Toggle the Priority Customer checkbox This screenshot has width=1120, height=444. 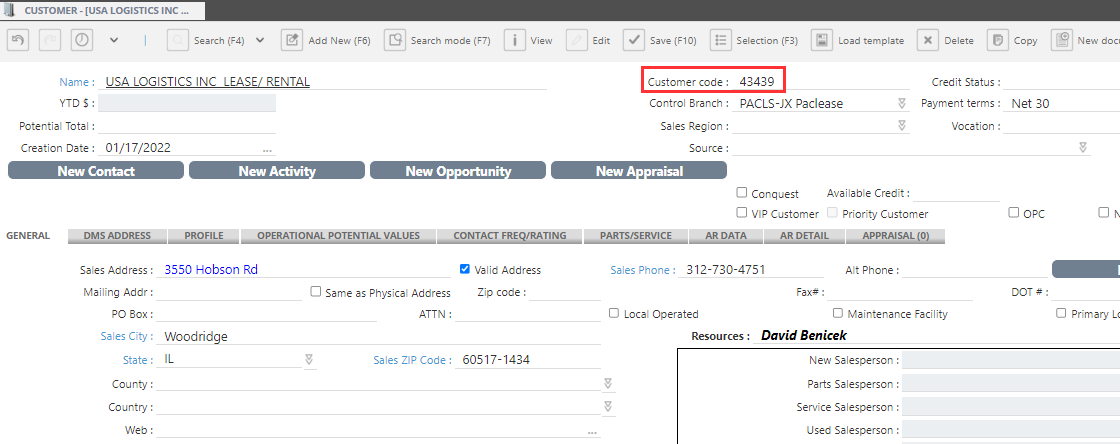tap(832, 213)
